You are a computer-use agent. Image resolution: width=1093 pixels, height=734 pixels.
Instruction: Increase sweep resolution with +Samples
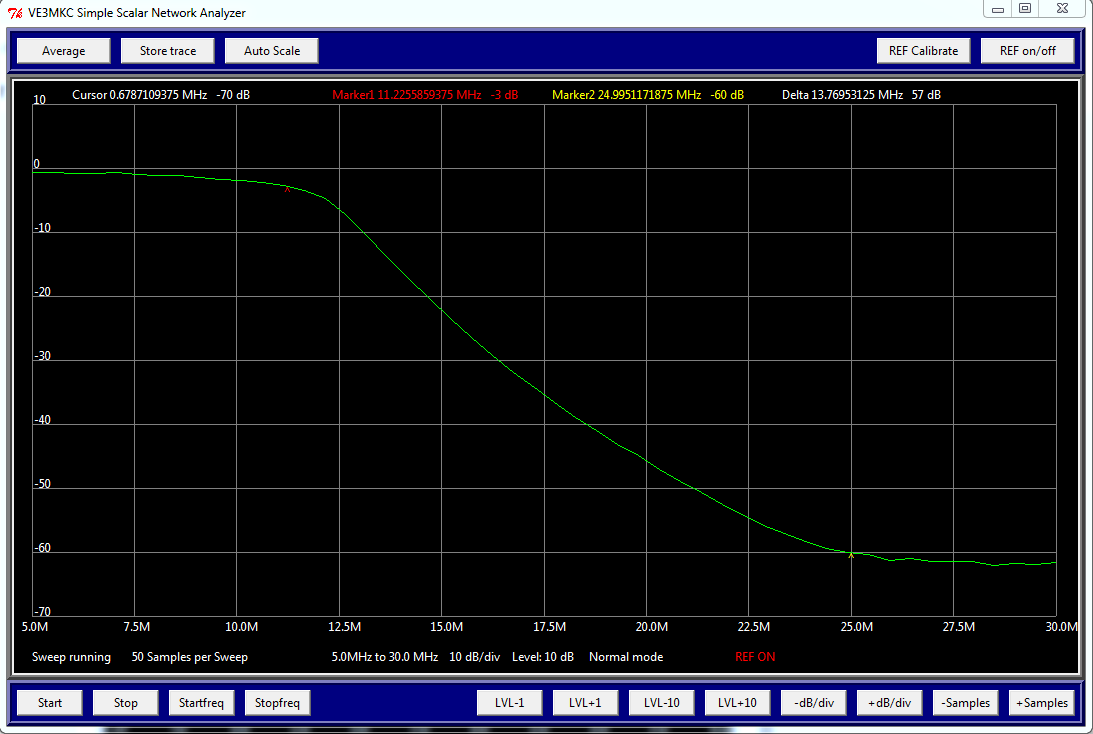1041,702
